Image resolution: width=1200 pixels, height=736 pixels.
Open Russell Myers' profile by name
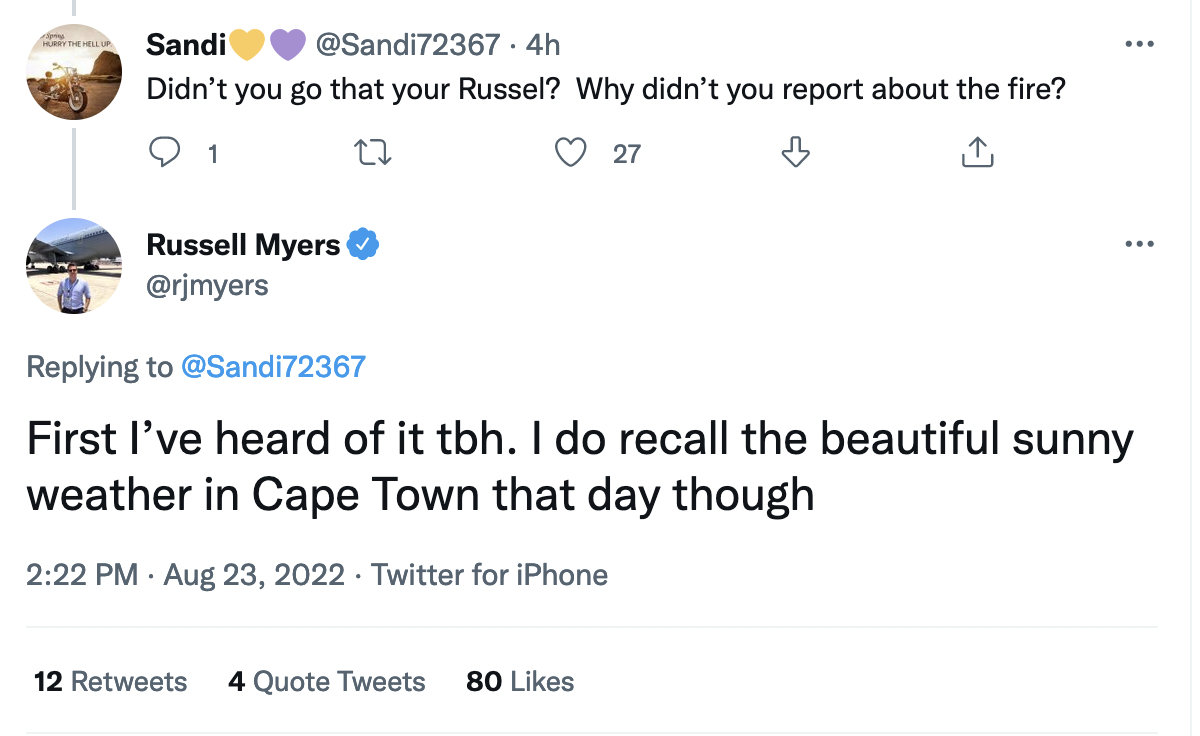[x=243, y=244]
